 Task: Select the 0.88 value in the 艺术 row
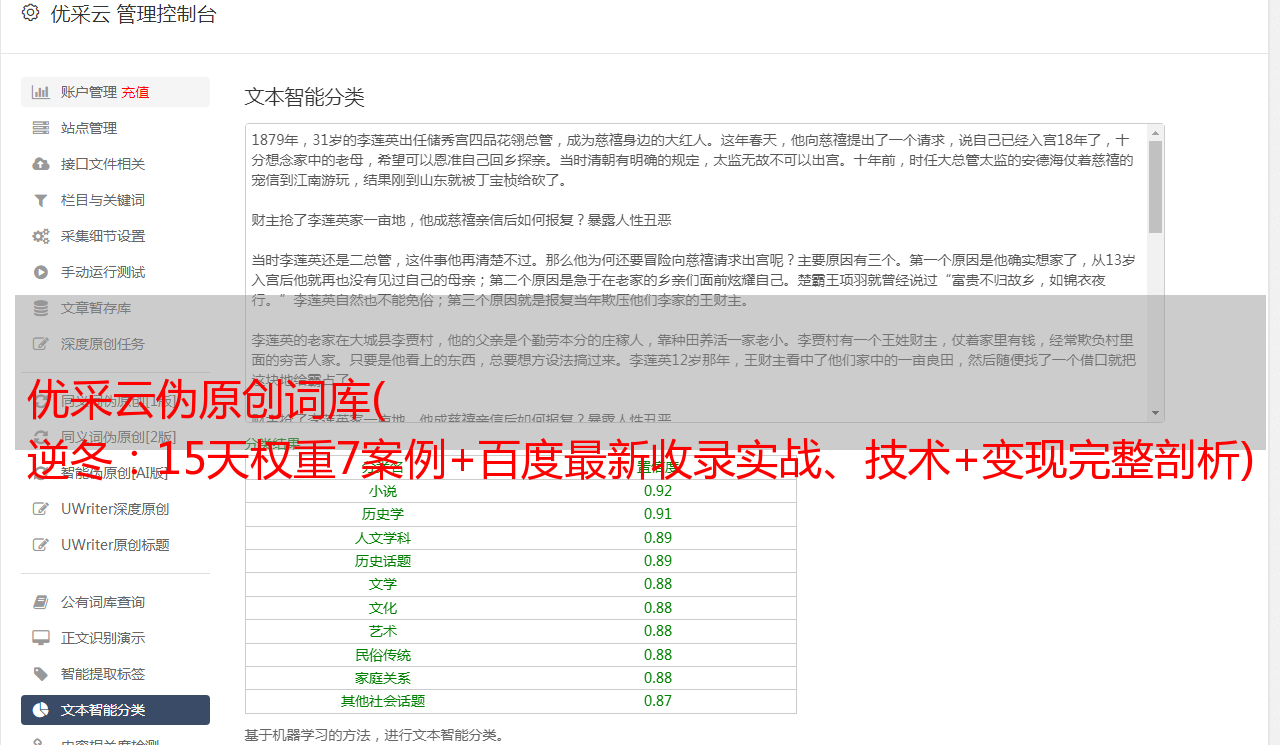point(658,631)
